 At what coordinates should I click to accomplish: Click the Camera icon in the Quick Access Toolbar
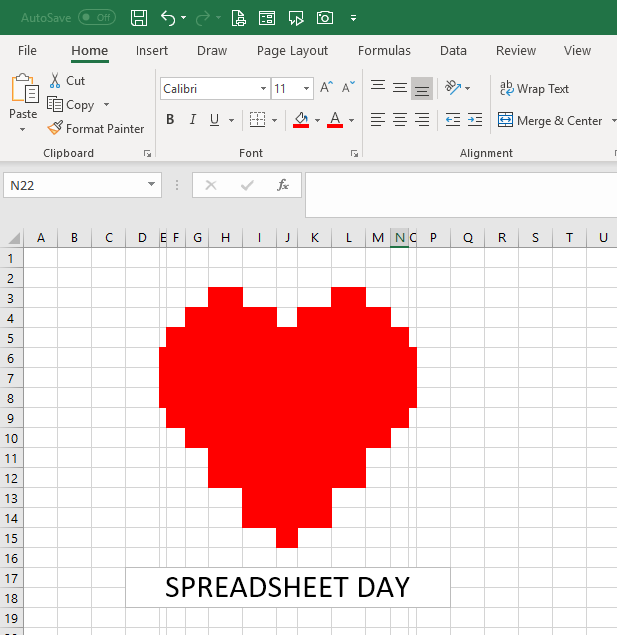click(x=325, y=18)
